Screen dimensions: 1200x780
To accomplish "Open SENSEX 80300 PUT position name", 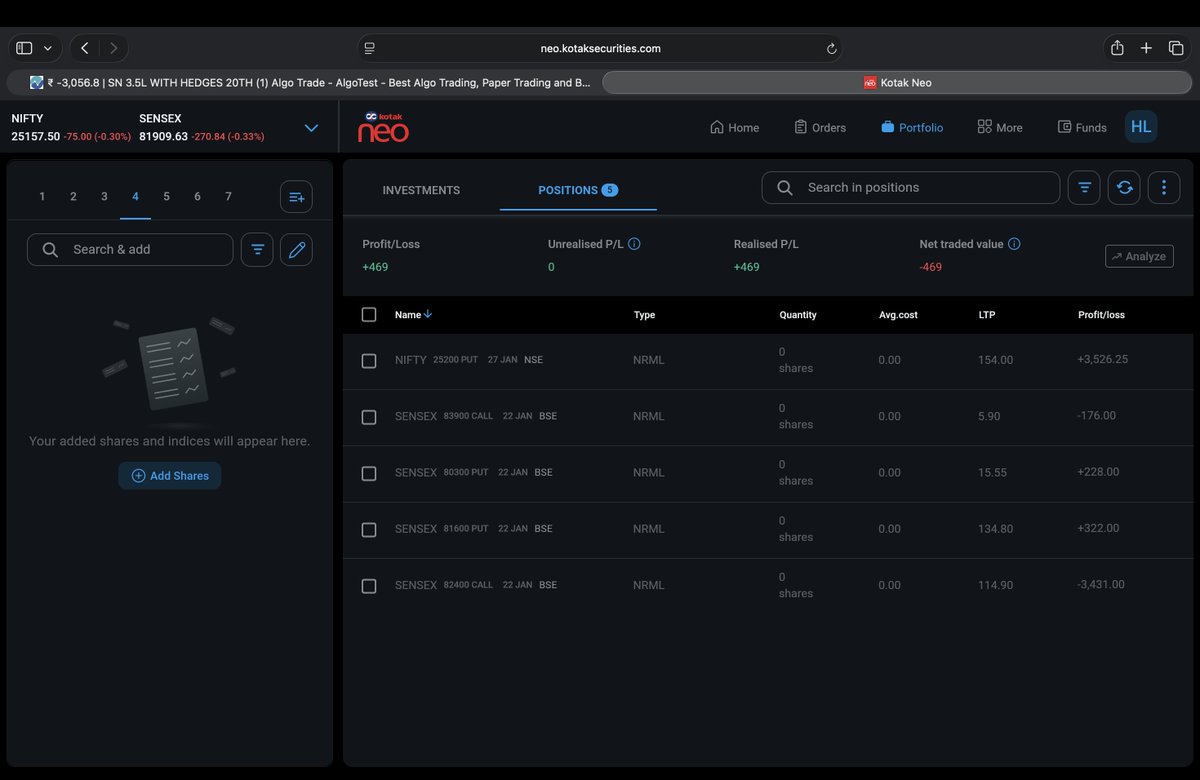I will 474,472.
